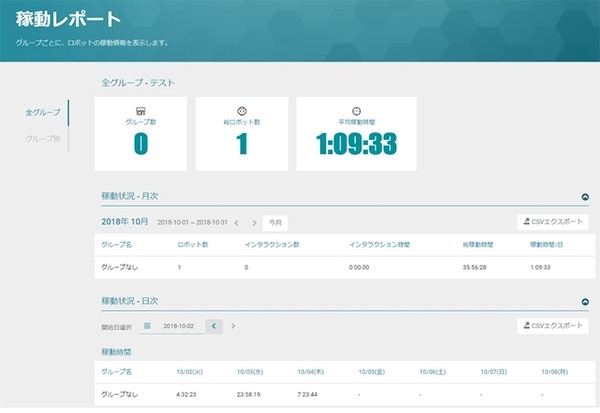Select グループなし row in monthly table
This screenshot has height=413, width=600.
tap(120, 268)
